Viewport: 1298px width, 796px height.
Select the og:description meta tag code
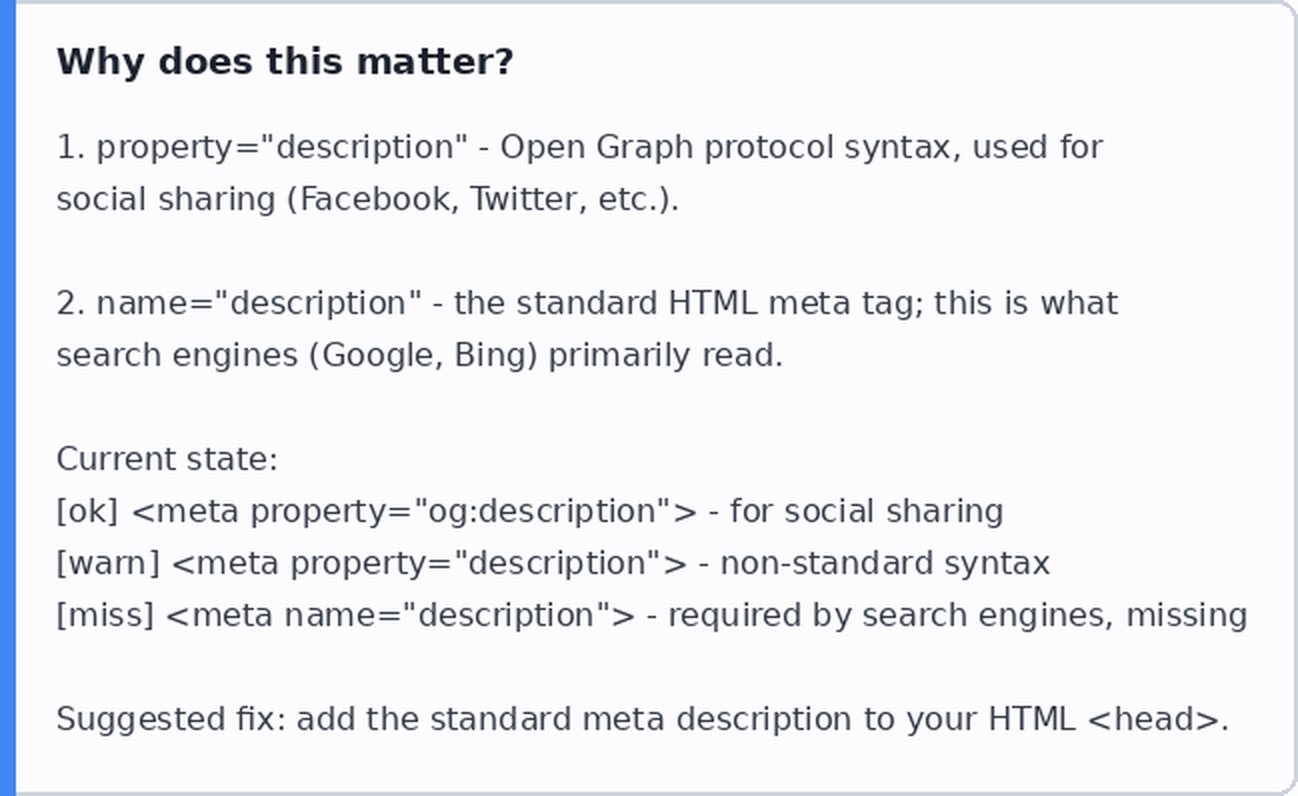(414, 512)
